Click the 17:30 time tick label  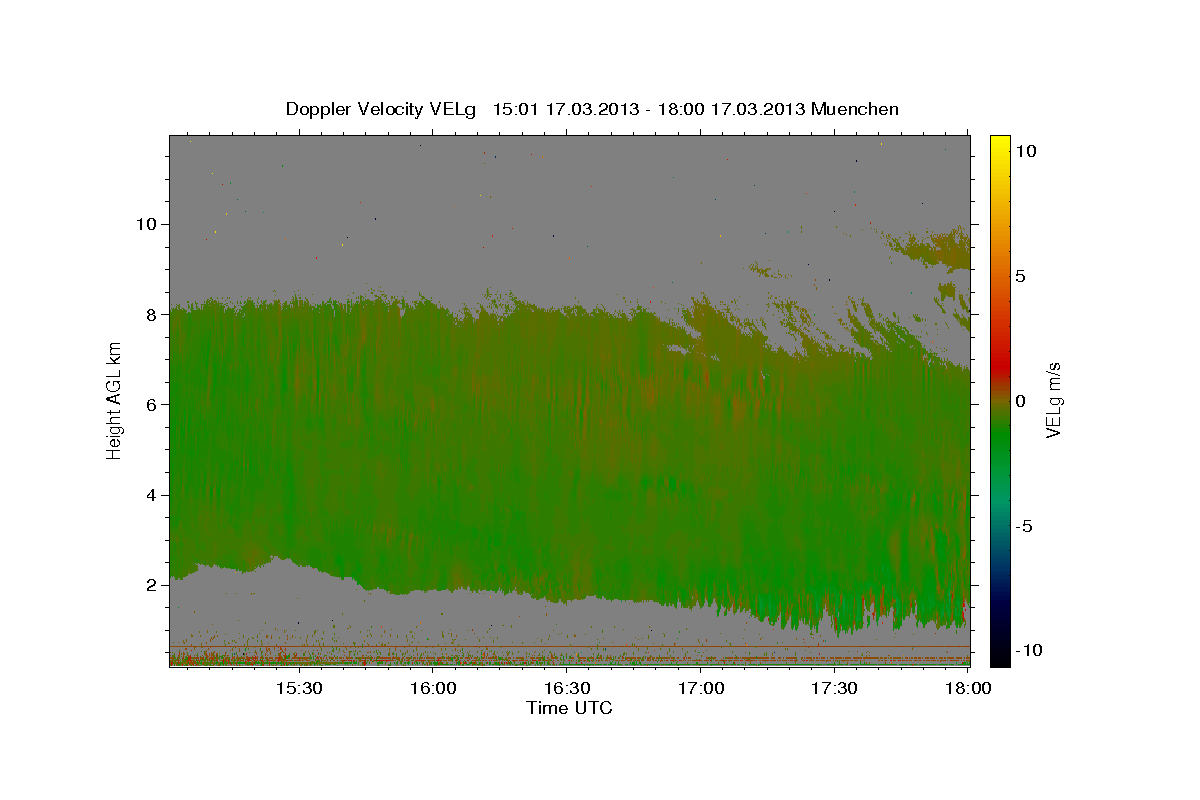(x=835, y=688)
